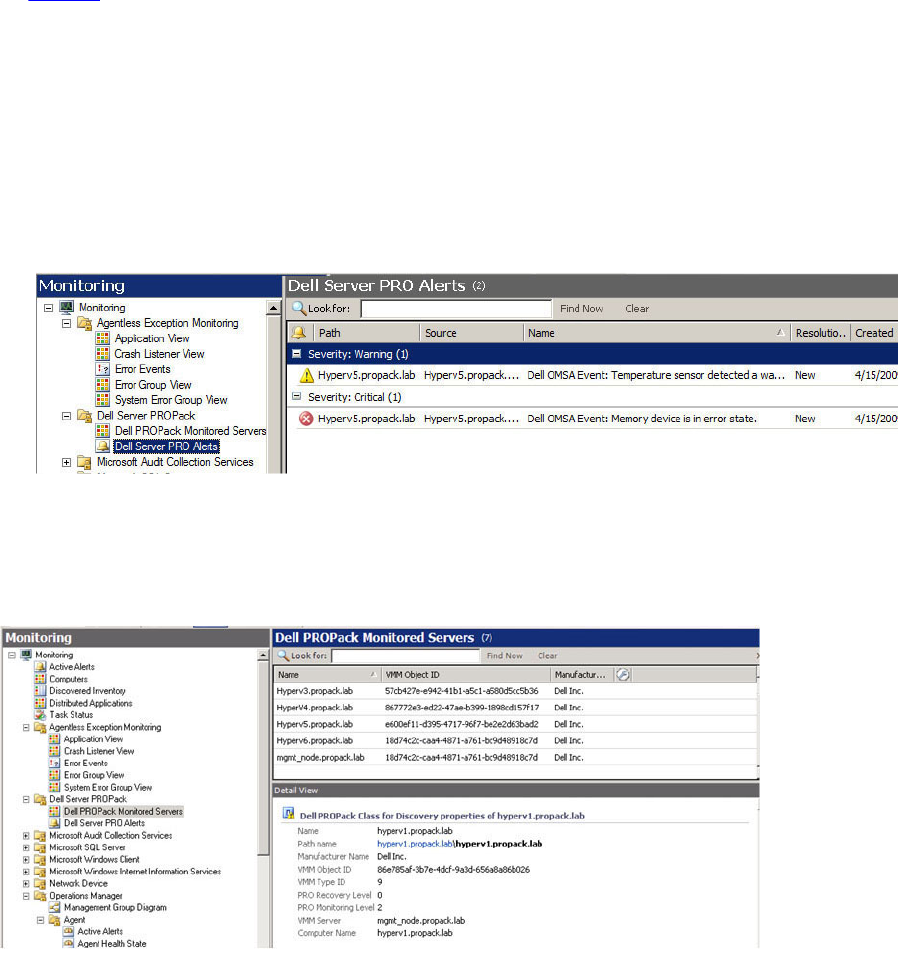Select Crash Listener View in the Monitored Servers window tree

(x=99, y=751)
